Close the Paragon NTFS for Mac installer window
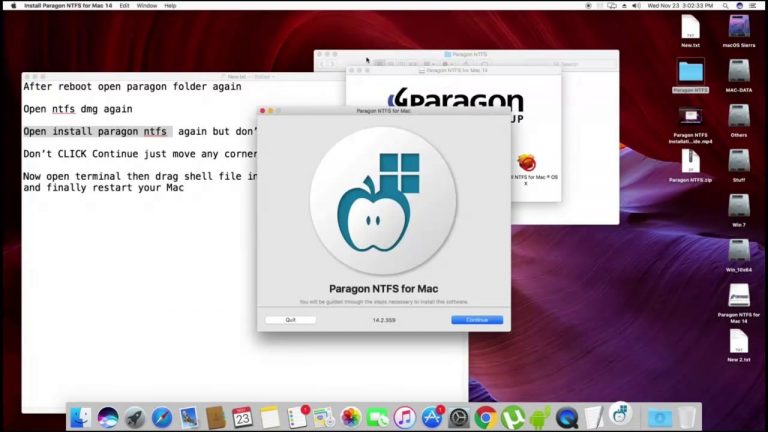This screenshot has width=768, height=432. click(263, 111)
